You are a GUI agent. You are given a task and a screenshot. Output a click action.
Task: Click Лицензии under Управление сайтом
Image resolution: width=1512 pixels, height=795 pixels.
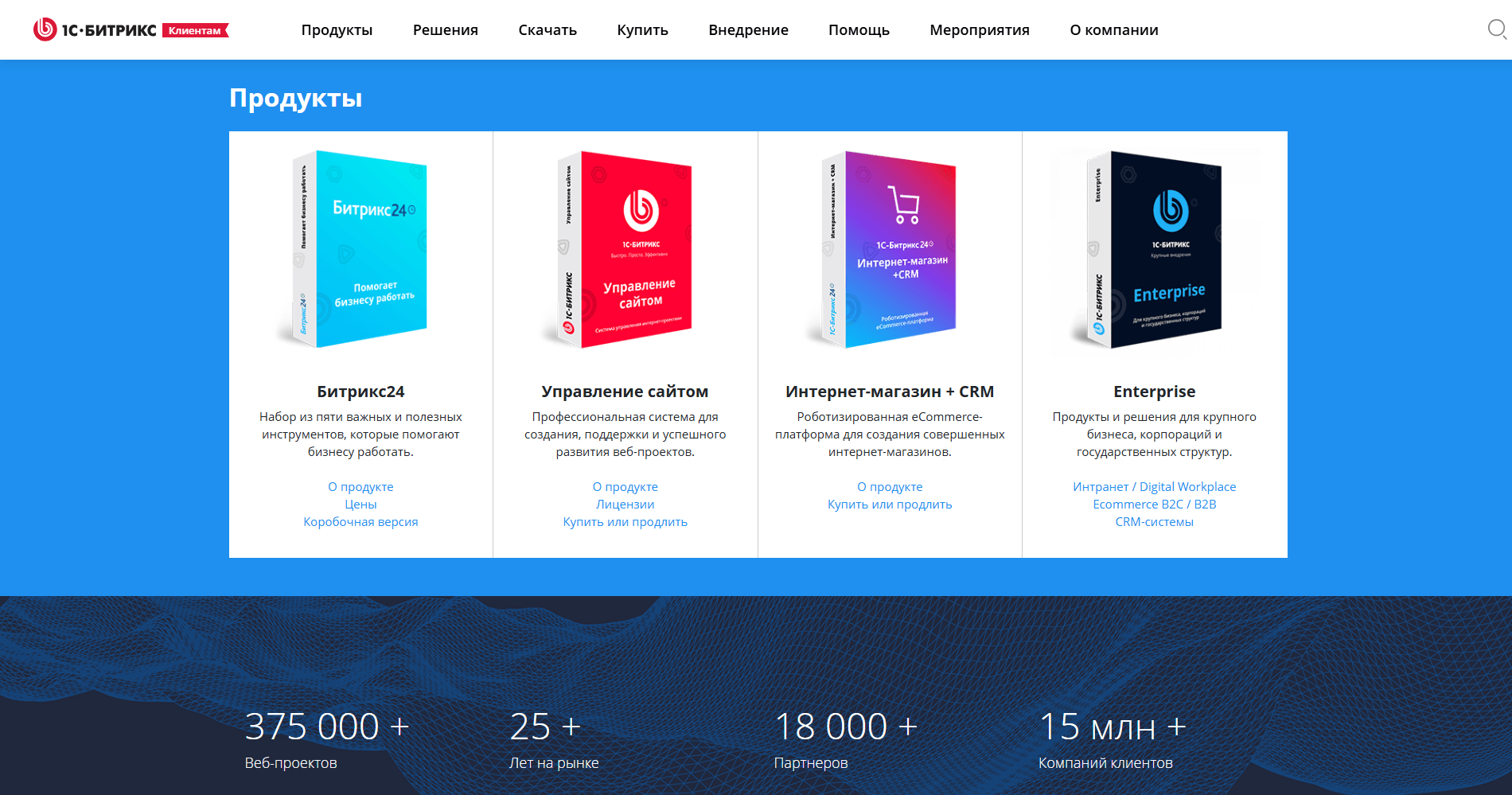click(x=625, y=505)
